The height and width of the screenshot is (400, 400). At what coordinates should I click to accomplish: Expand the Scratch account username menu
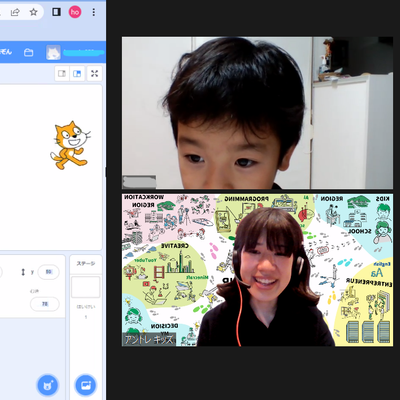(84, 52)
